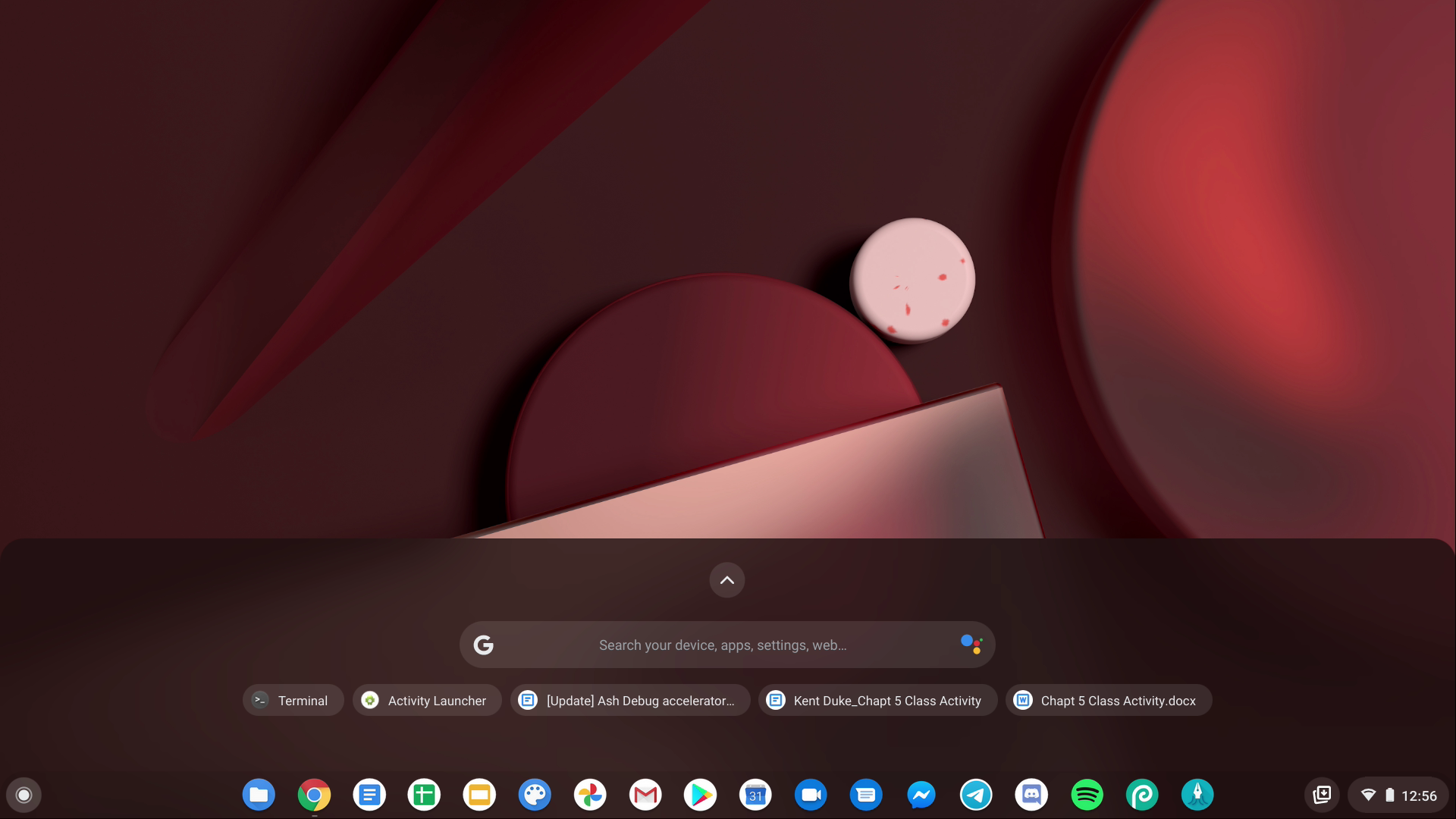Open Google Docs from the shelf
The image size is (1456, 819).
point(369,794)
